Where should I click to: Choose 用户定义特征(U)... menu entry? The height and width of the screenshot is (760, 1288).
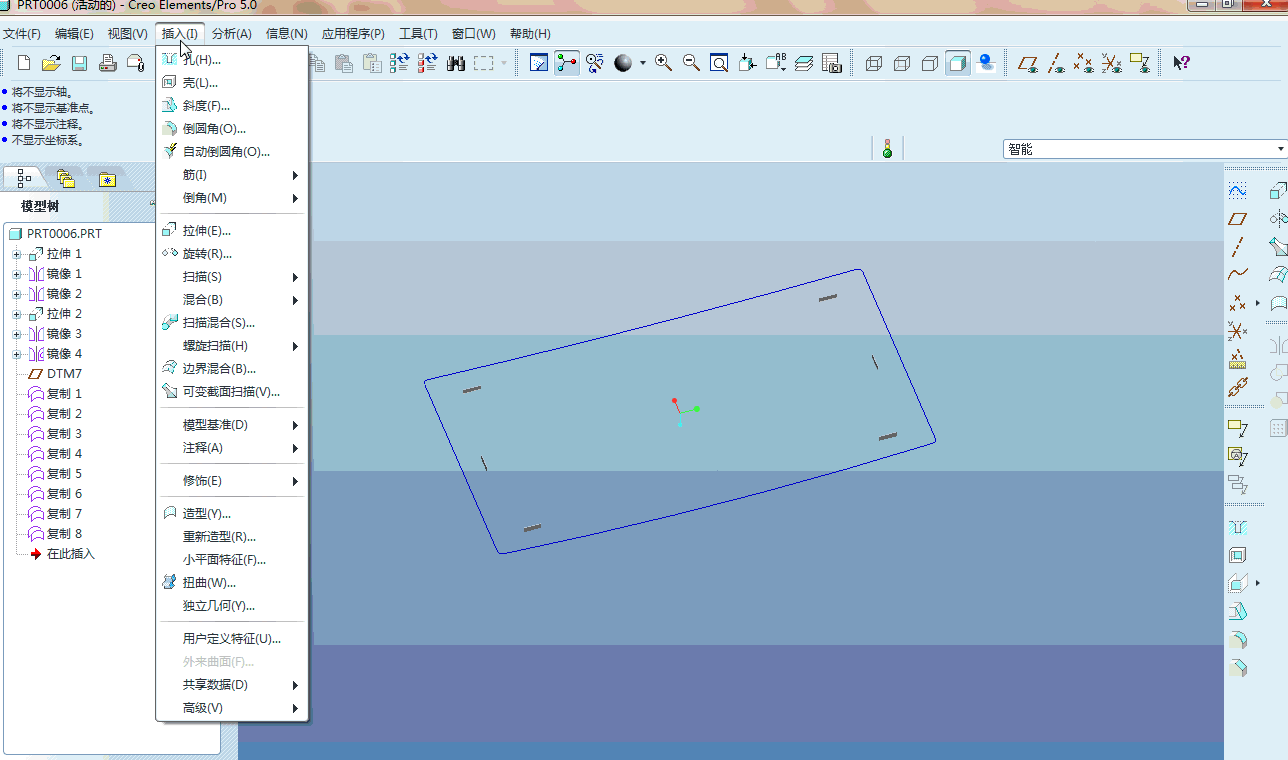(232, 639)
